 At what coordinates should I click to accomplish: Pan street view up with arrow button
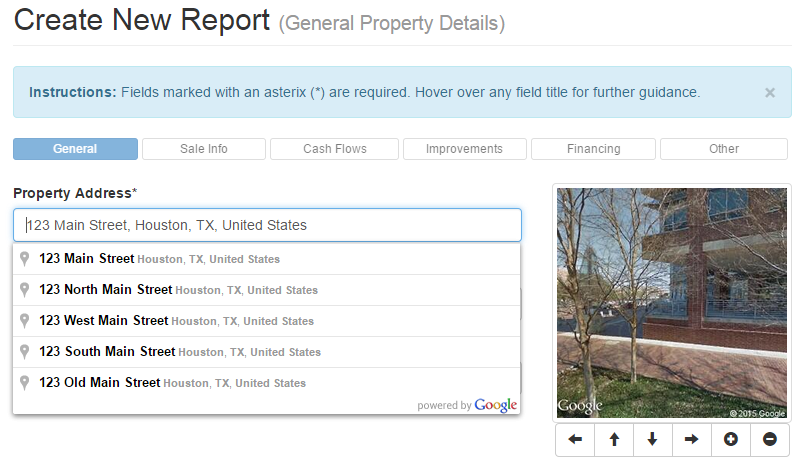(x=614, y=439)
